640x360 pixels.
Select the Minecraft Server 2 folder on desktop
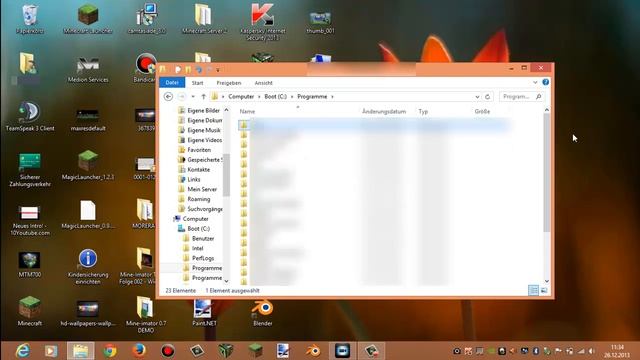pyautogui.click(x=204, y=19)
